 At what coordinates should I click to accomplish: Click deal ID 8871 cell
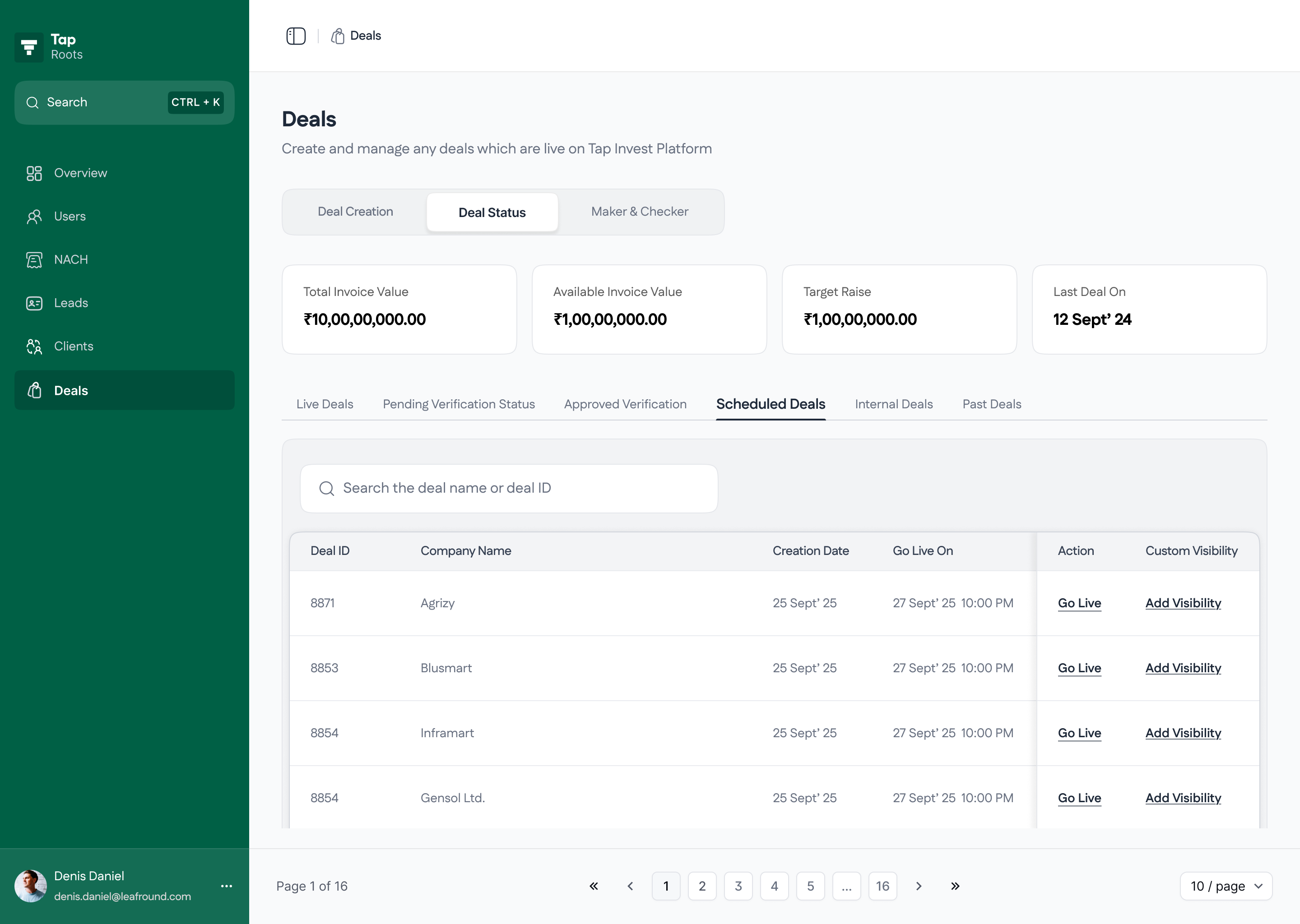[322, 603]
